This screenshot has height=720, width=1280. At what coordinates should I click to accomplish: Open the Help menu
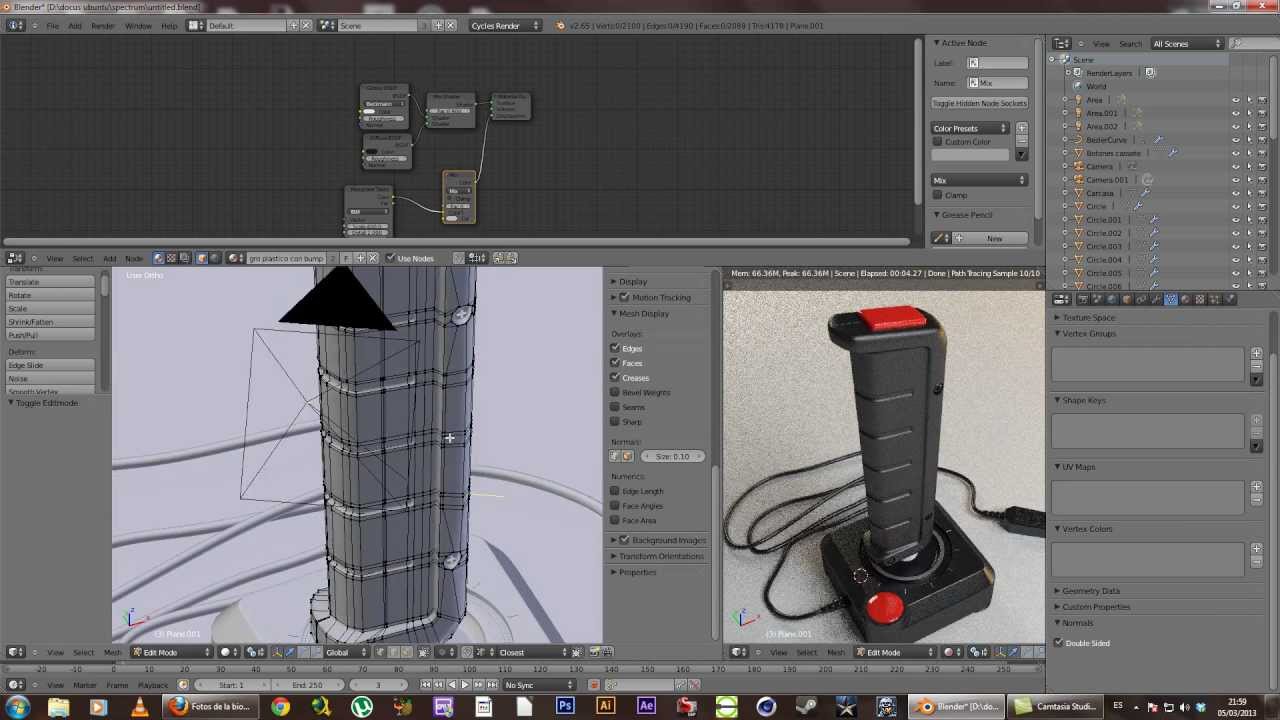coord(169,25)
